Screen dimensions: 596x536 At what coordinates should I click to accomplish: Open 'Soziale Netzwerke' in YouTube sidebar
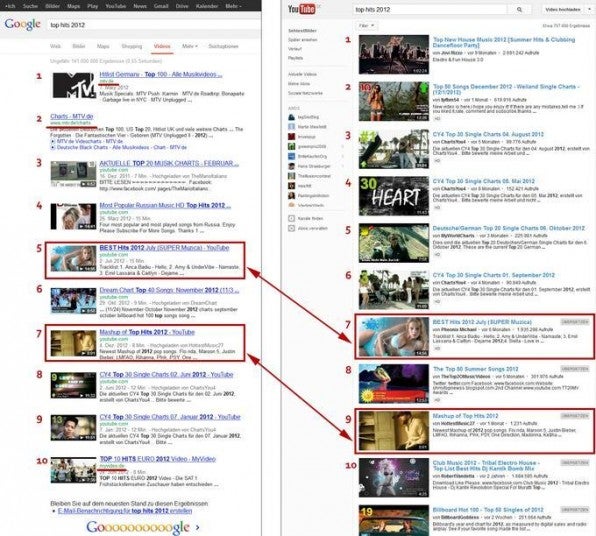coord(305,93)
